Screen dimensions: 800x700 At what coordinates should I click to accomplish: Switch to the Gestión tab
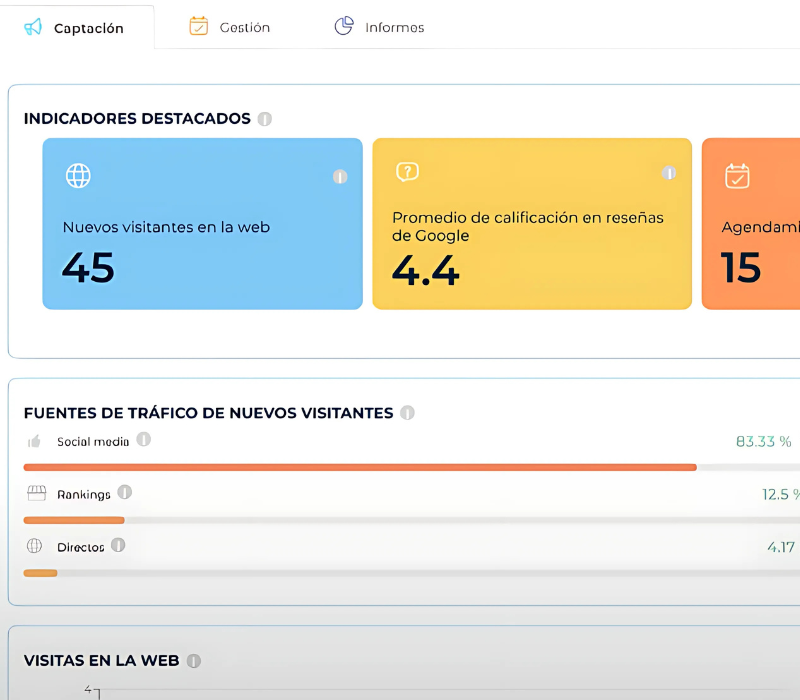(230, 27)
